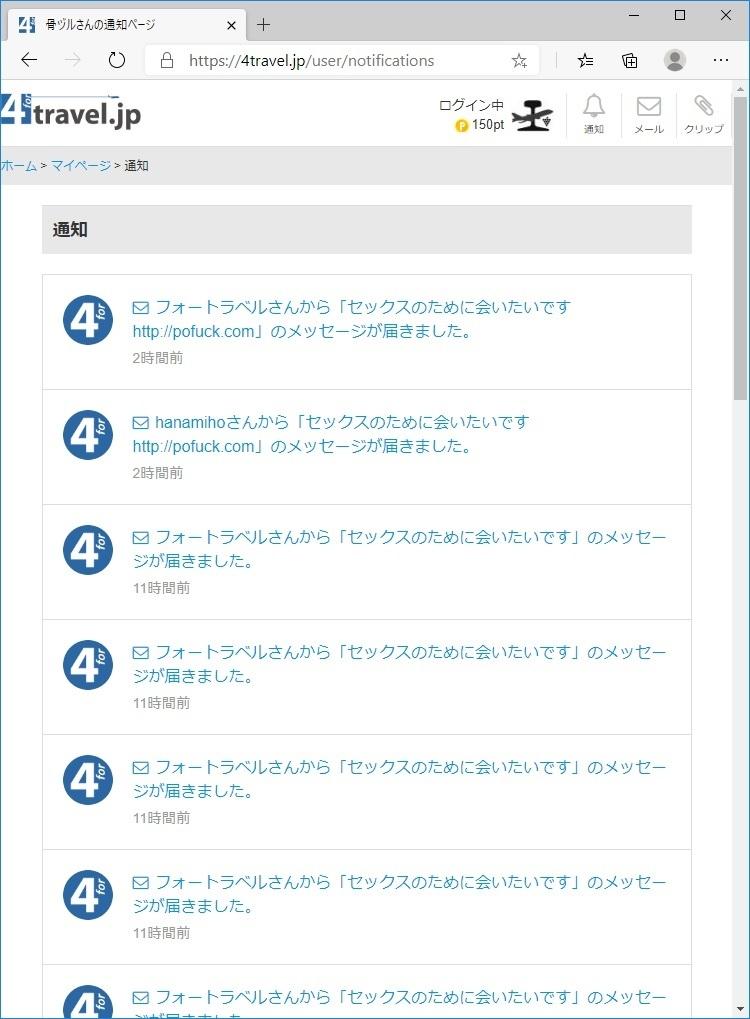The width and height of the screenshot is (750, 1019).
Task: Click the scrollbar down arrow
Action: coord(740,1009)
